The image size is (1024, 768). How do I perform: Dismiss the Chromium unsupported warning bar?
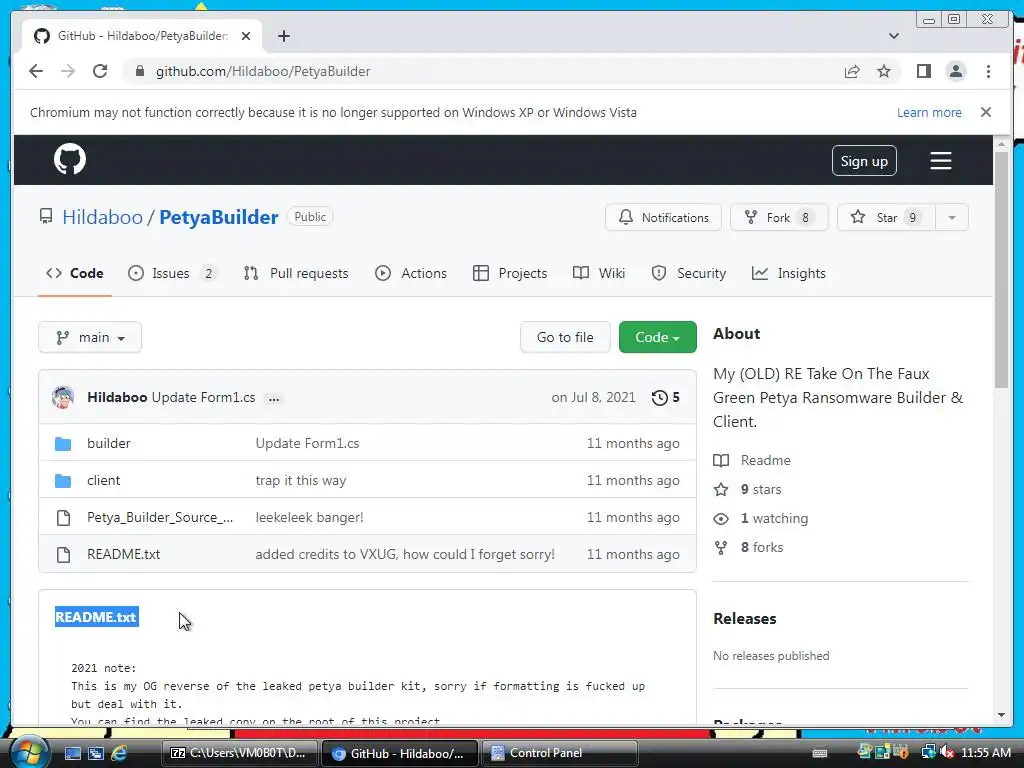pos(985,112)
